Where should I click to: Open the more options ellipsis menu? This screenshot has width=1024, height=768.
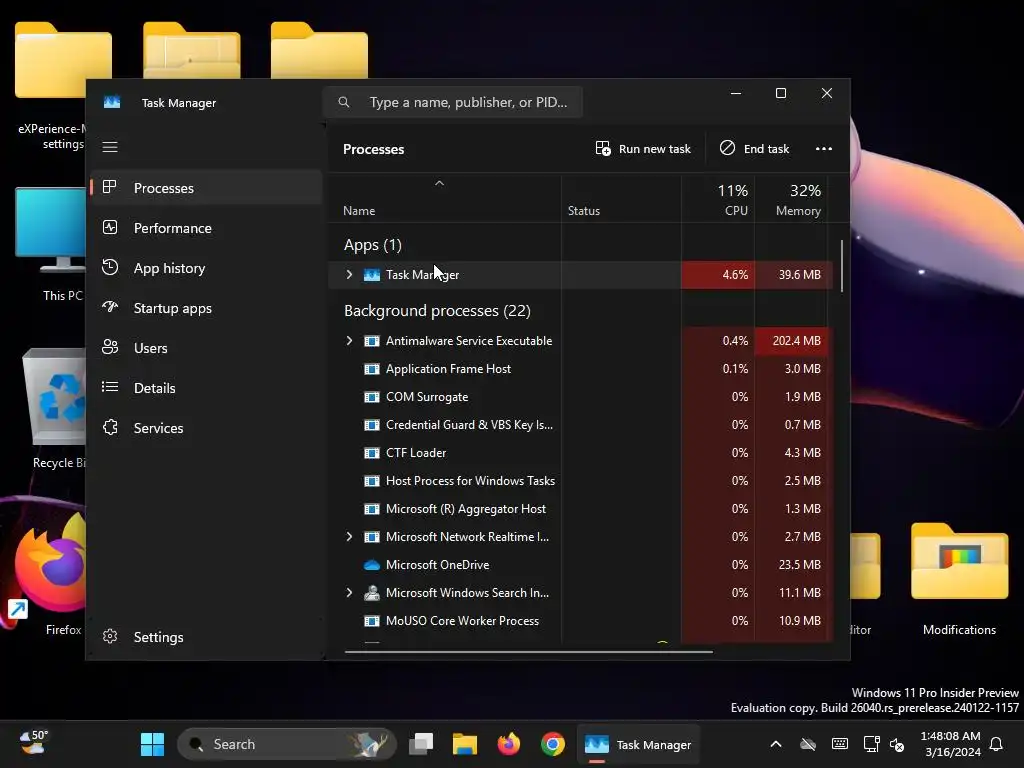(x=824, y=149)
